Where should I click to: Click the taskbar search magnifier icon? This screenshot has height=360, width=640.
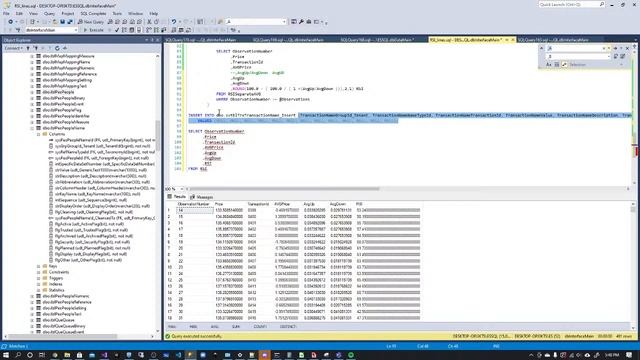pos(18,355)
